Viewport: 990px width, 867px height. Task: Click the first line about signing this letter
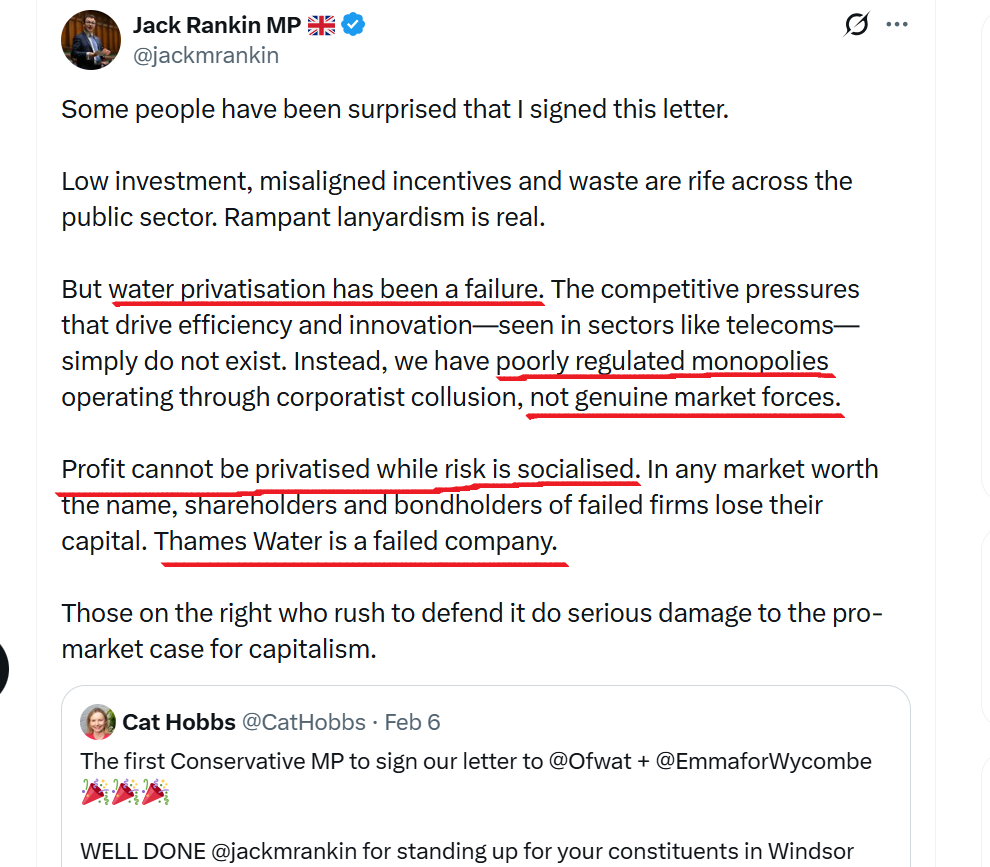pyautogui.click(x=395, y=109)
